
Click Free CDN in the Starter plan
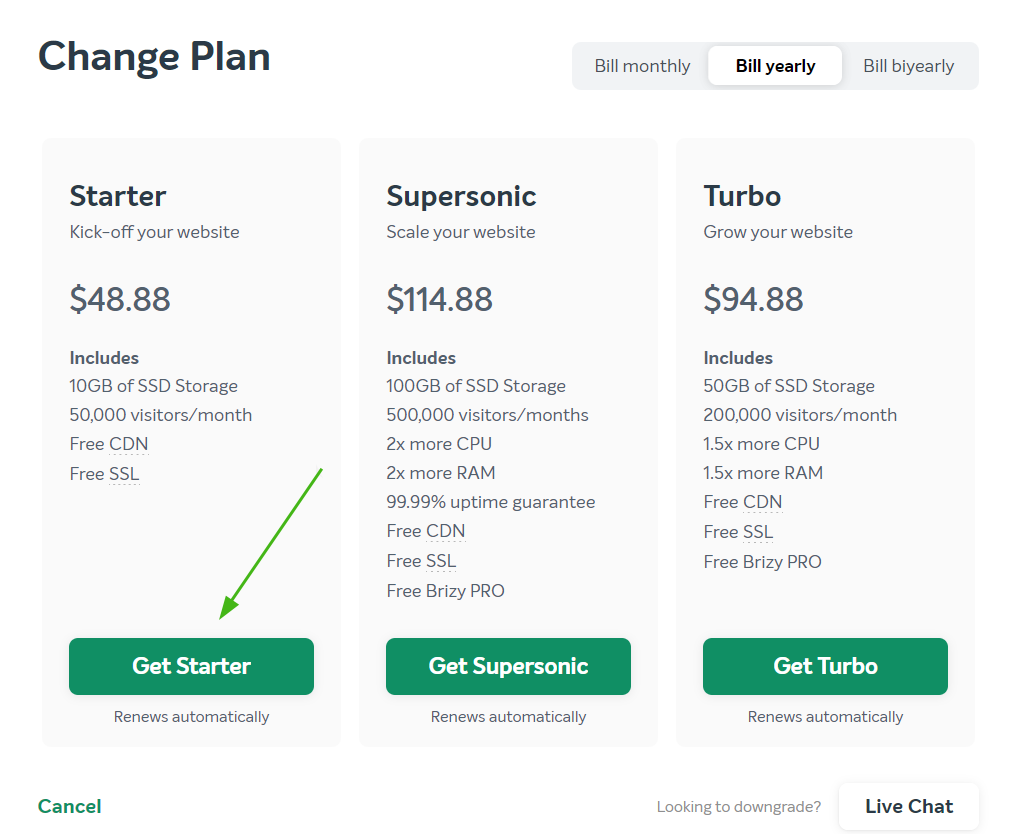109,444
